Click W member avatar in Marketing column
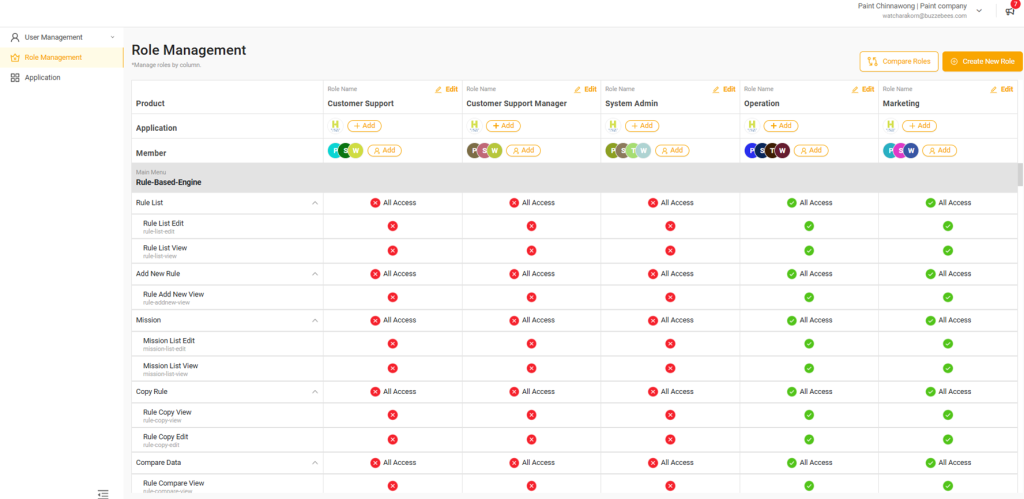This screenshot has height=499, width=1024. 911,150
